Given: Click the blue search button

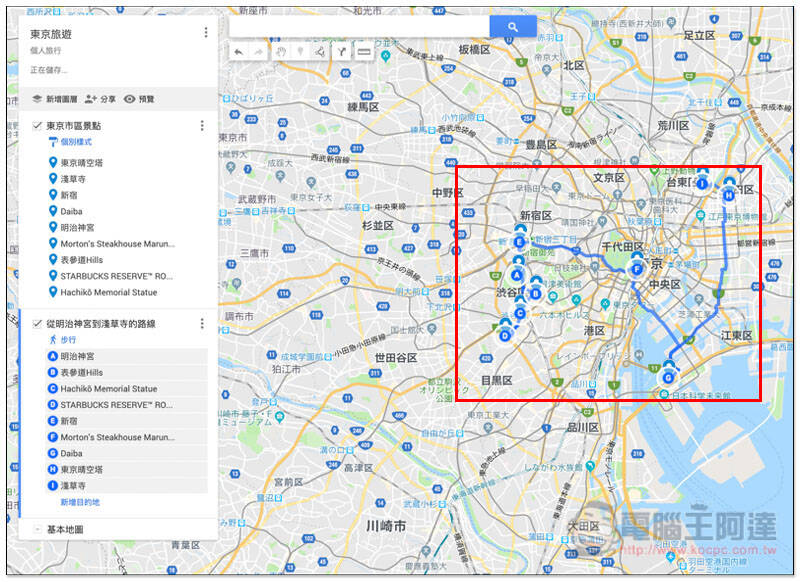Looking at the screenshot, I should (513, 27).
